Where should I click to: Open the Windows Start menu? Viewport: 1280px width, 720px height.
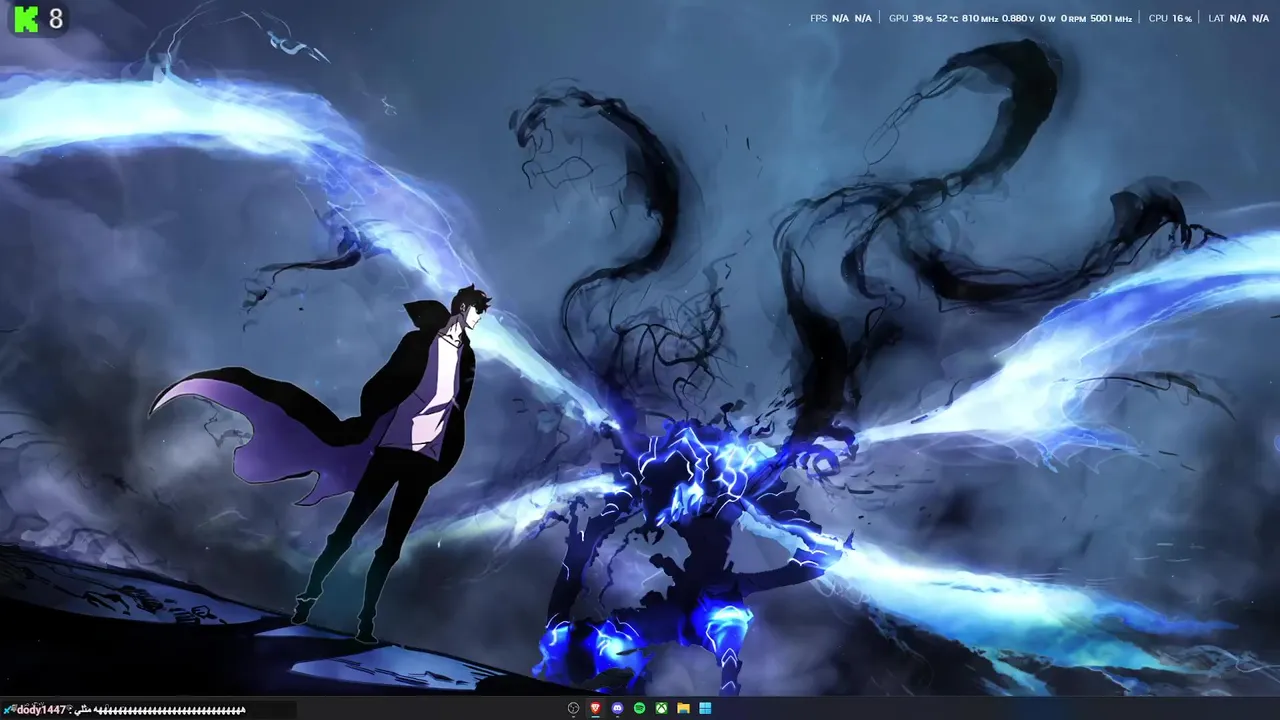point(706,708)
